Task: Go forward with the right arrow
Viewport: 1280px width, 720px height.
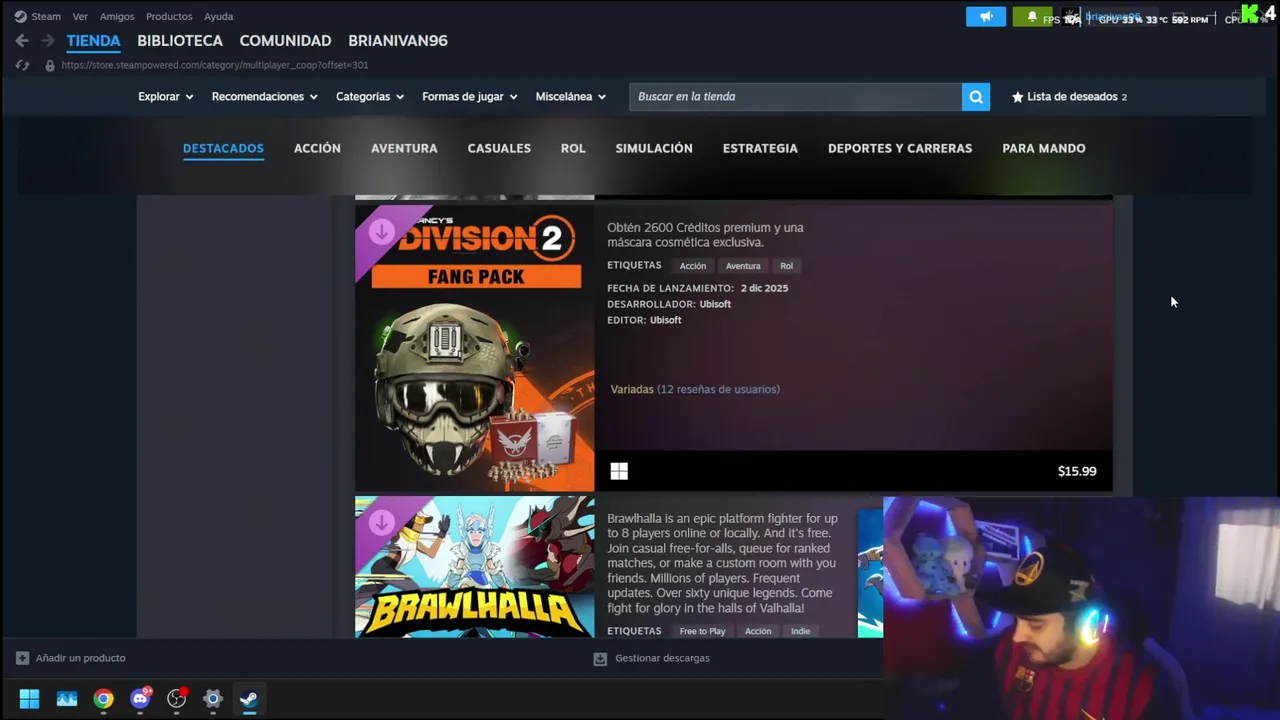Action: pyautogui.click(x=48, y=41)
